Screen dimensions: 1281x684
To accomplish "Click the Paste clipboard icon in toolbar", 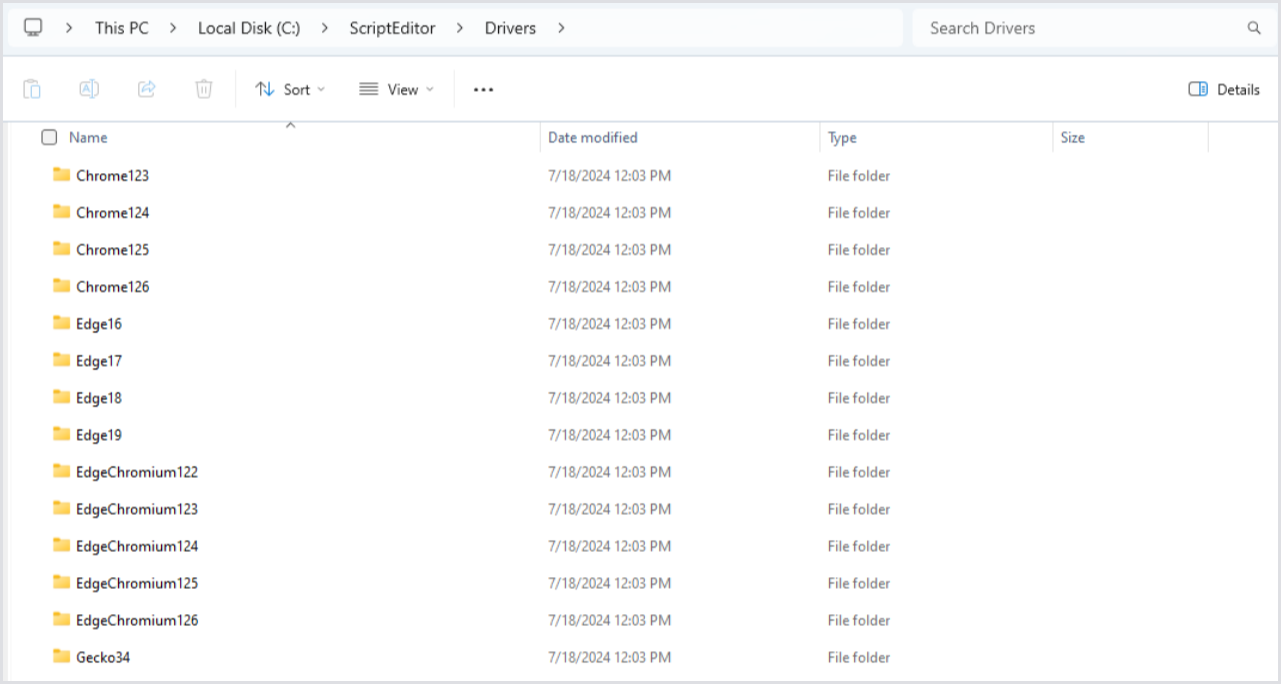I will [x=32, y=89].
